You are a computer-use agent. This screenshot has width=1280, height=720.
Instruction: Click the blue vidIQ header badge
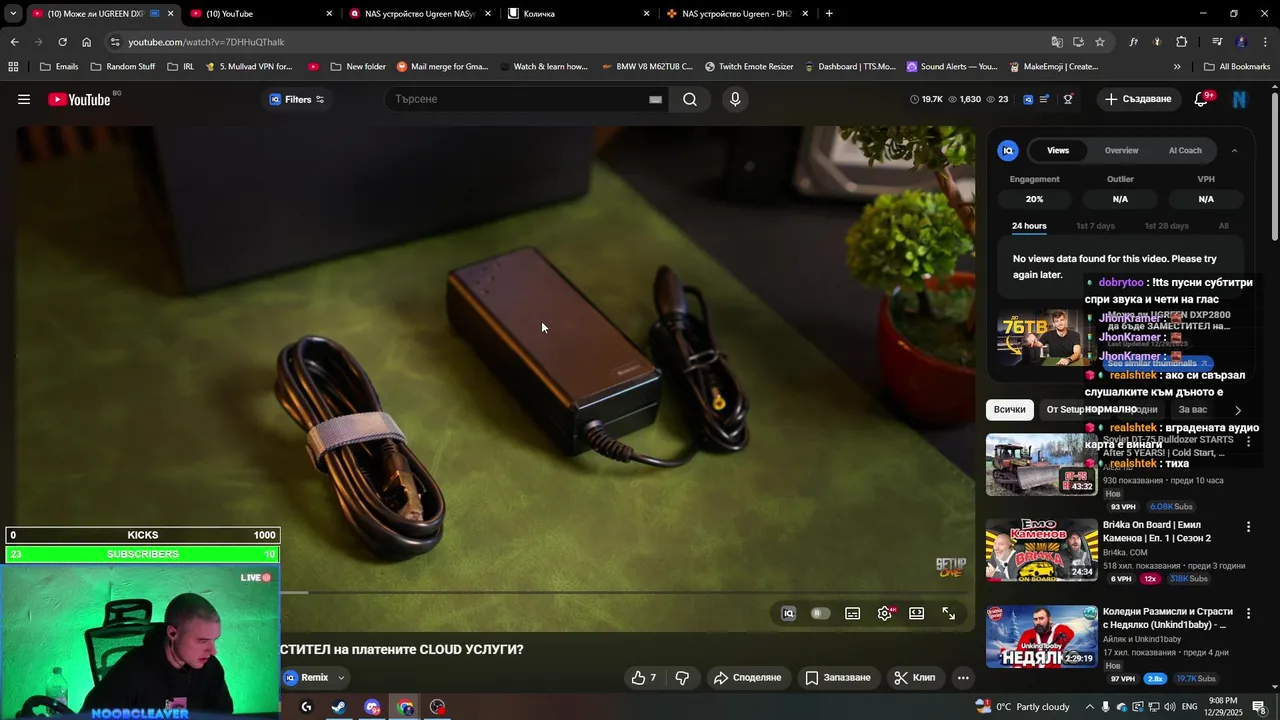pos(1028,99)
